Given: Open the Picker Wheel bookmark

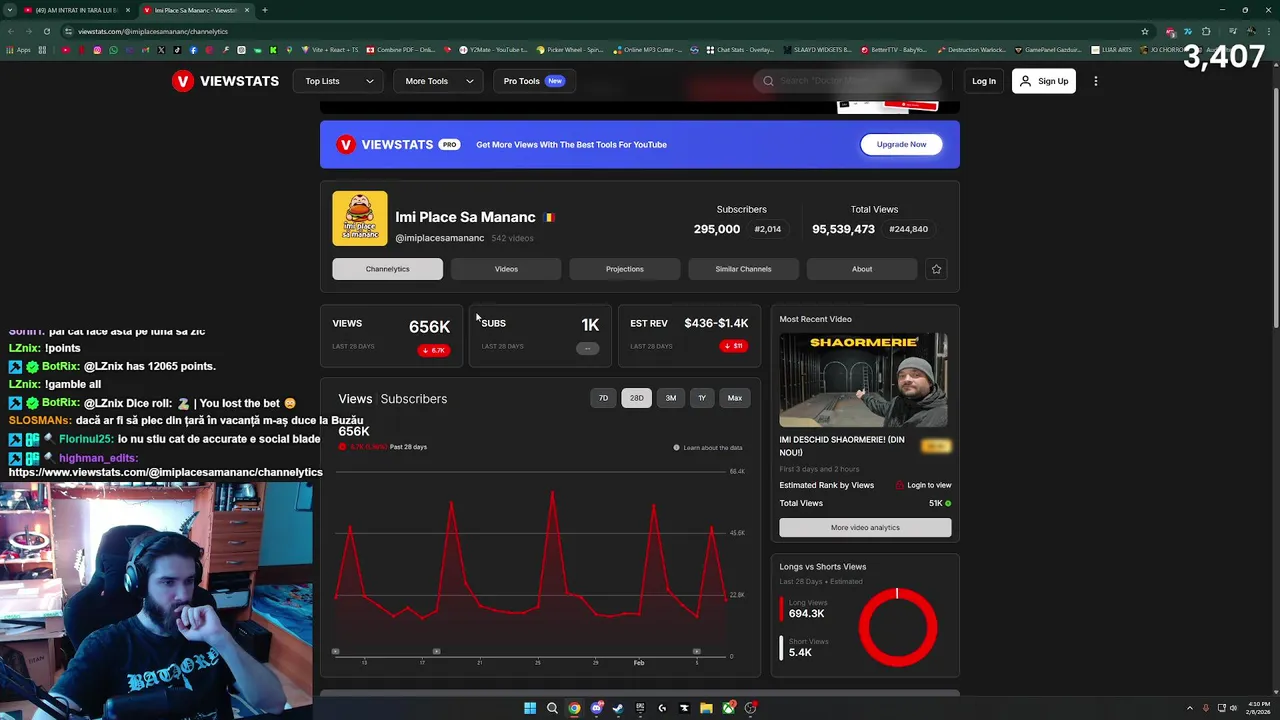Looking at the screenshot, I should click(569, 50).
